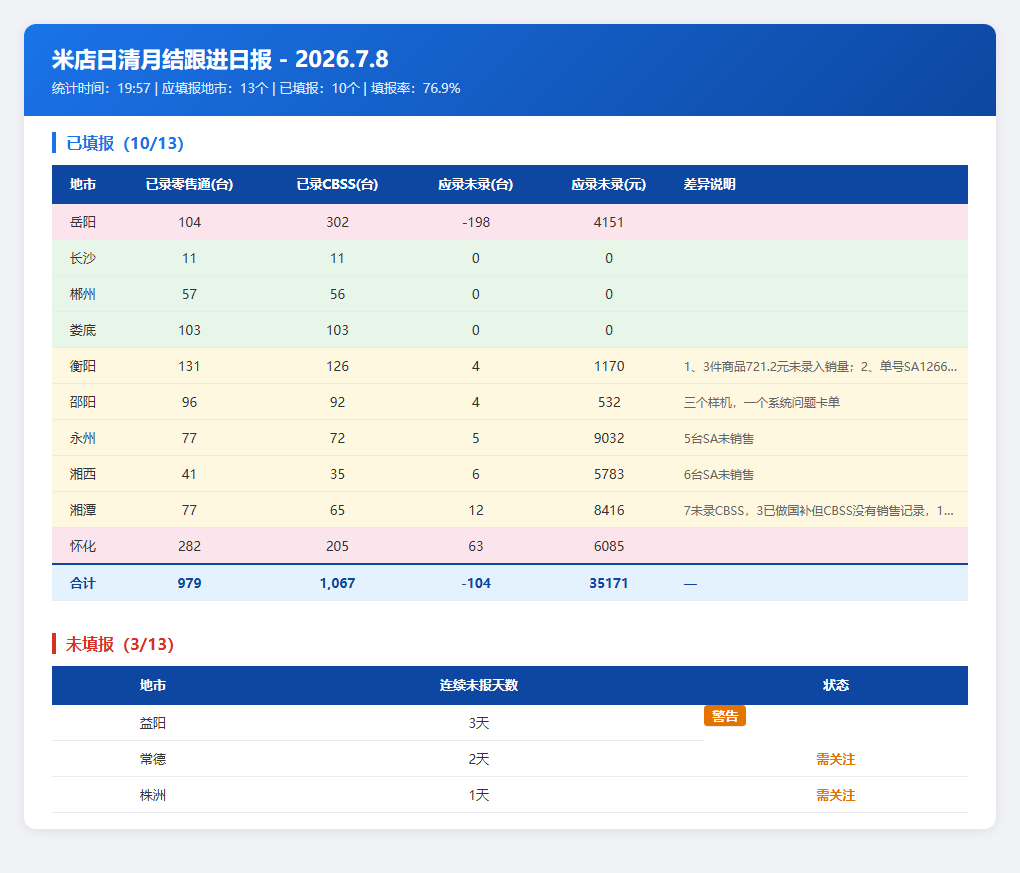Click the 1天 value for 株洲
This screenshot has height=873, width=1020.
point(478,795)
